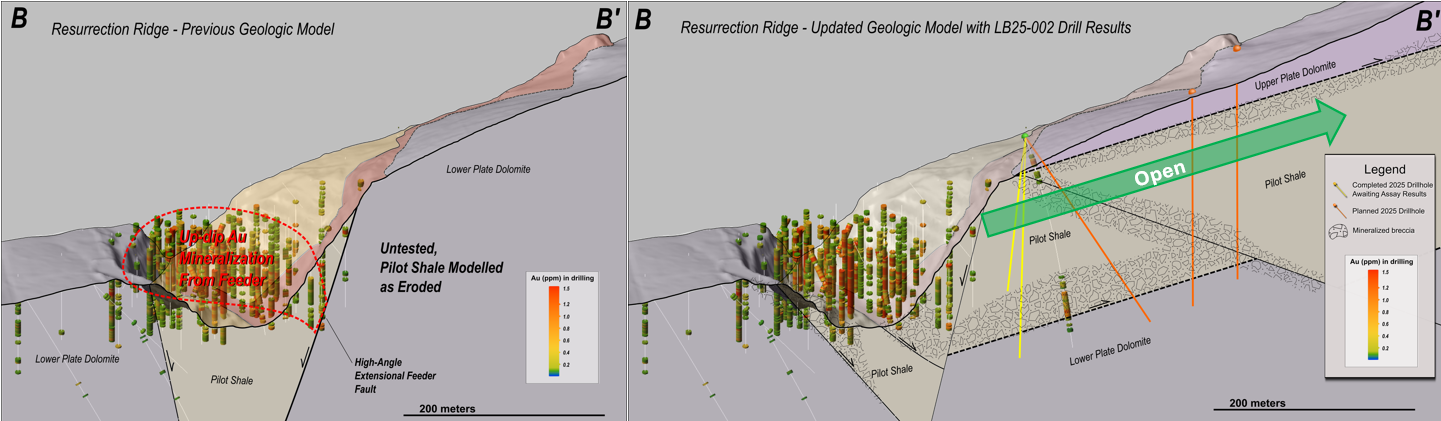Click the orange drillhole collar on the ridge top
1441x421 pixels.
[1237, 47]
